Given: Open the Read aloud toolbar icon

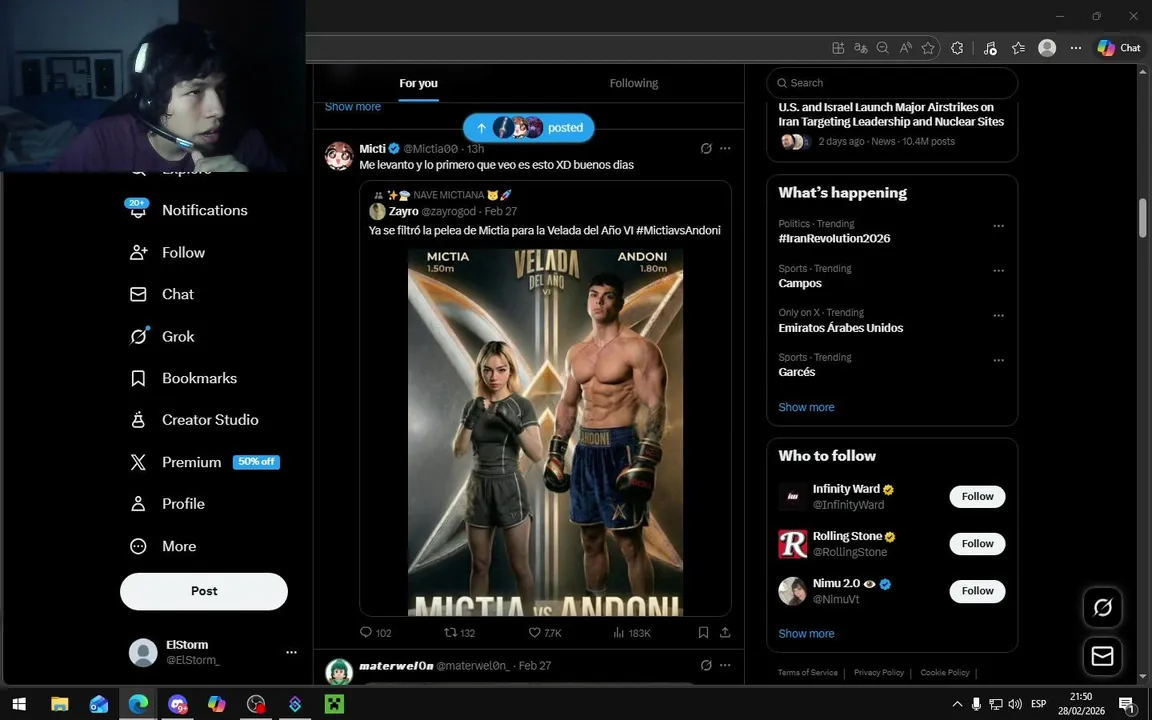Looking at the screenshot, I should pos(905,48).
